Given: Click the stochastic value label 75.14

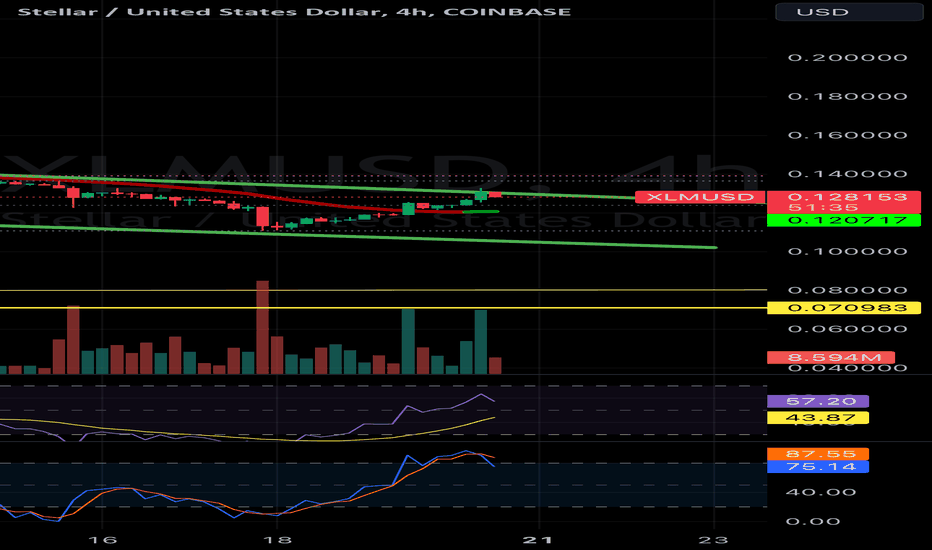Looking at the screenshot, I should 818,467.
